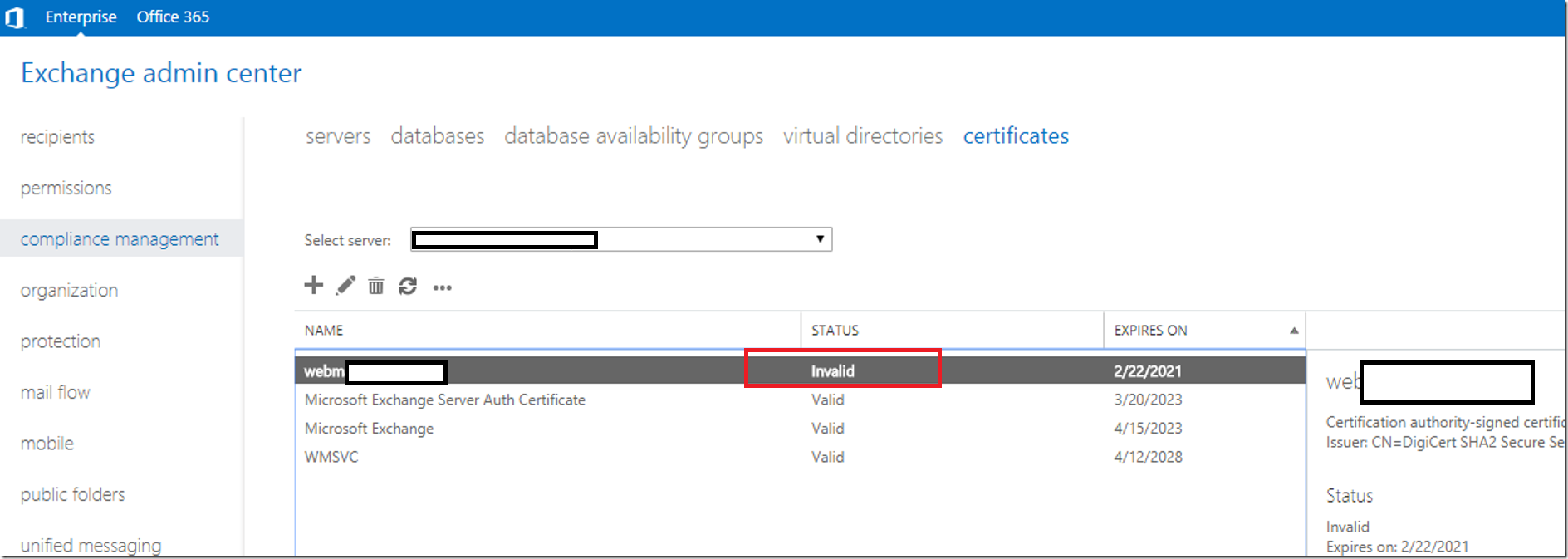Click Valid status of WMSVC row
The width and height of the screenshot is (1568, 559).
(827, 457)
